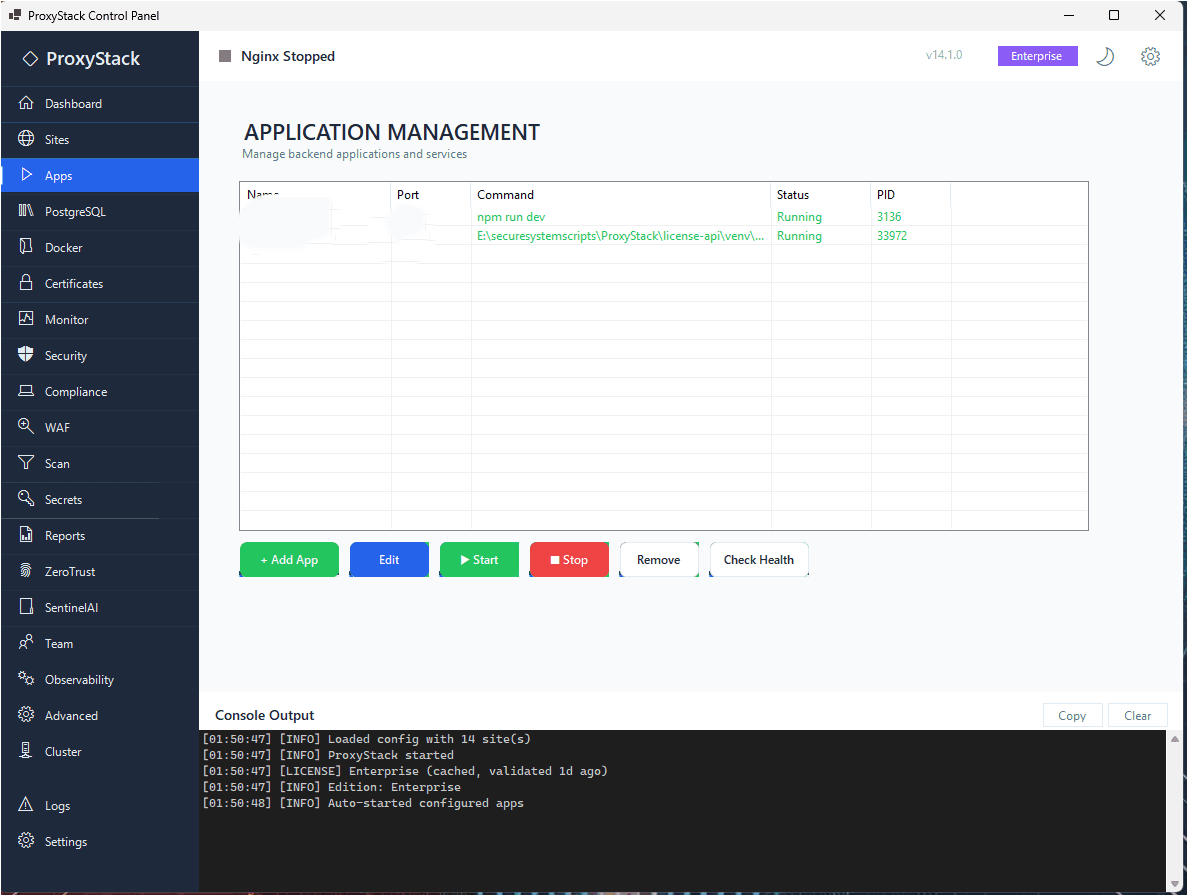Clear the console output

(1137, 715)
